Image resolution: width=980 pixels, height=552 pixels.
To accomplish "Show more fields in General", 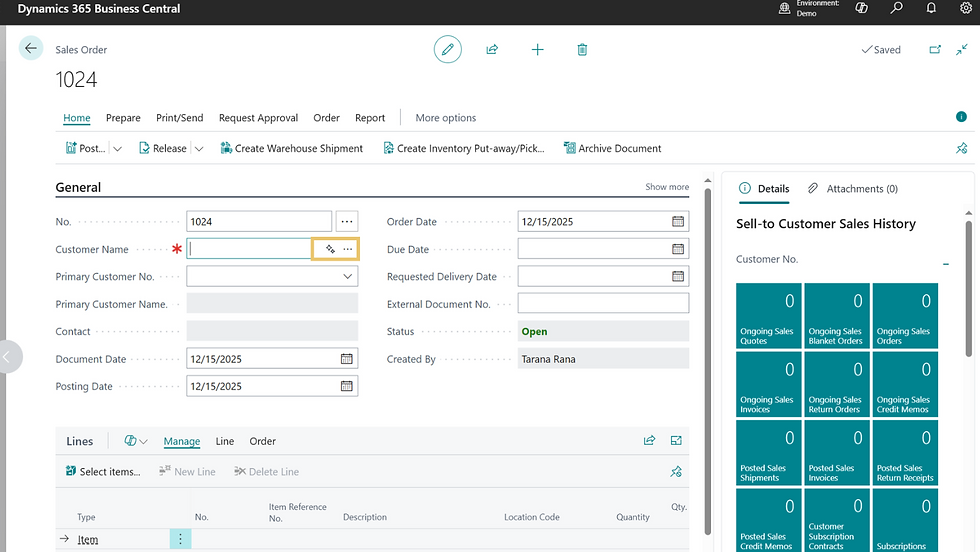I will [667, 187].
